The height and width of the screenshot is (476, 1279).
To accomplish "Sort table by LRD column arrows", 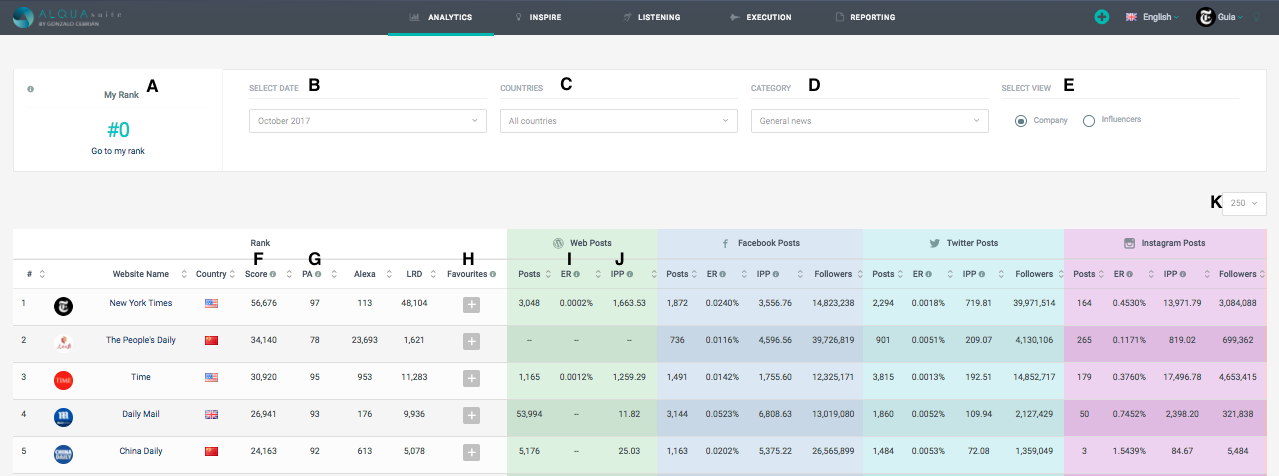I will pos(432,274).
